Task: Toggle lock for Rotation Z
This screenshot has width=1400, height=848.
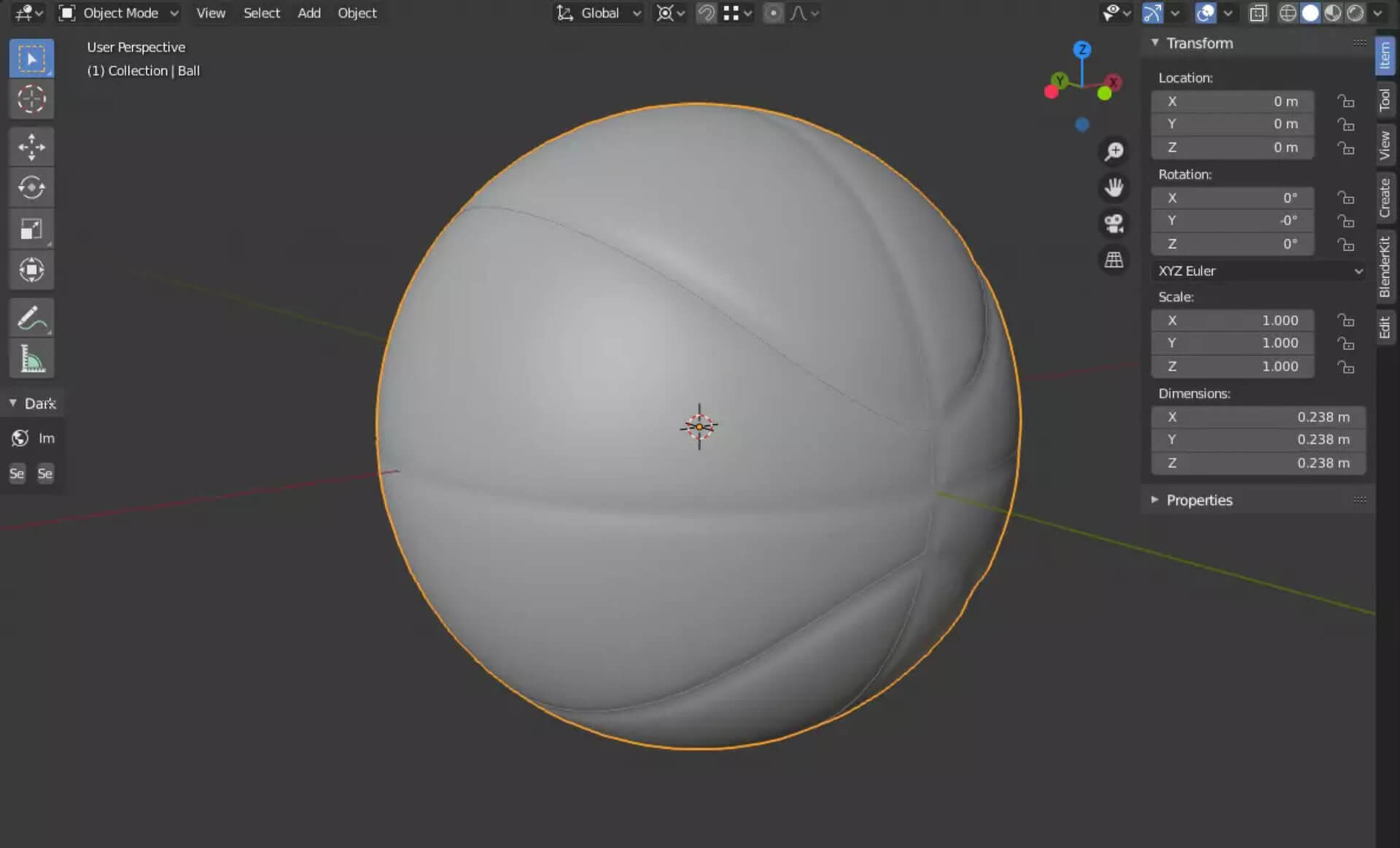Action: pyautogui.click(x=1346, y=244)
